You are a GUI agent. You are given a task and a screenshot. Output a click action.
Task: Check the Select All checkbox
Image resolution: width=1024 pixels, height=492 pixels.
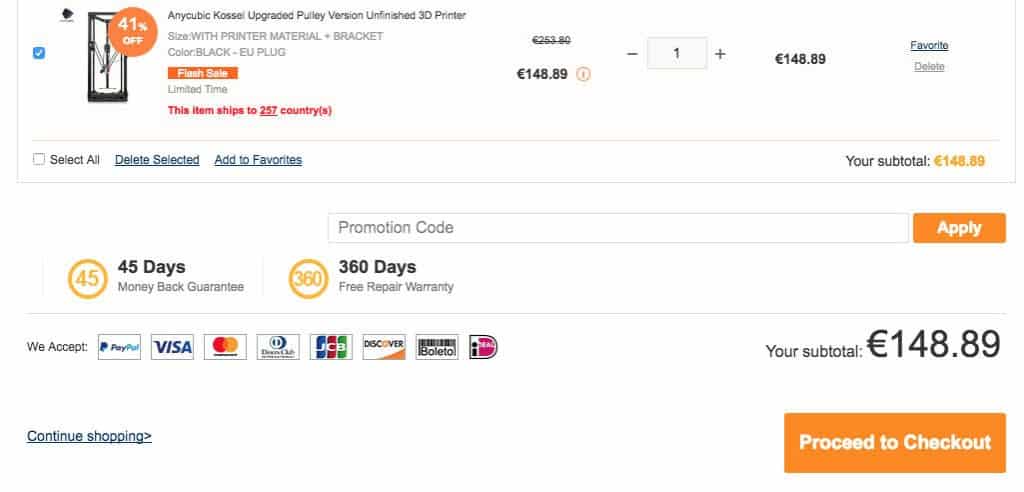click(39, 159)
